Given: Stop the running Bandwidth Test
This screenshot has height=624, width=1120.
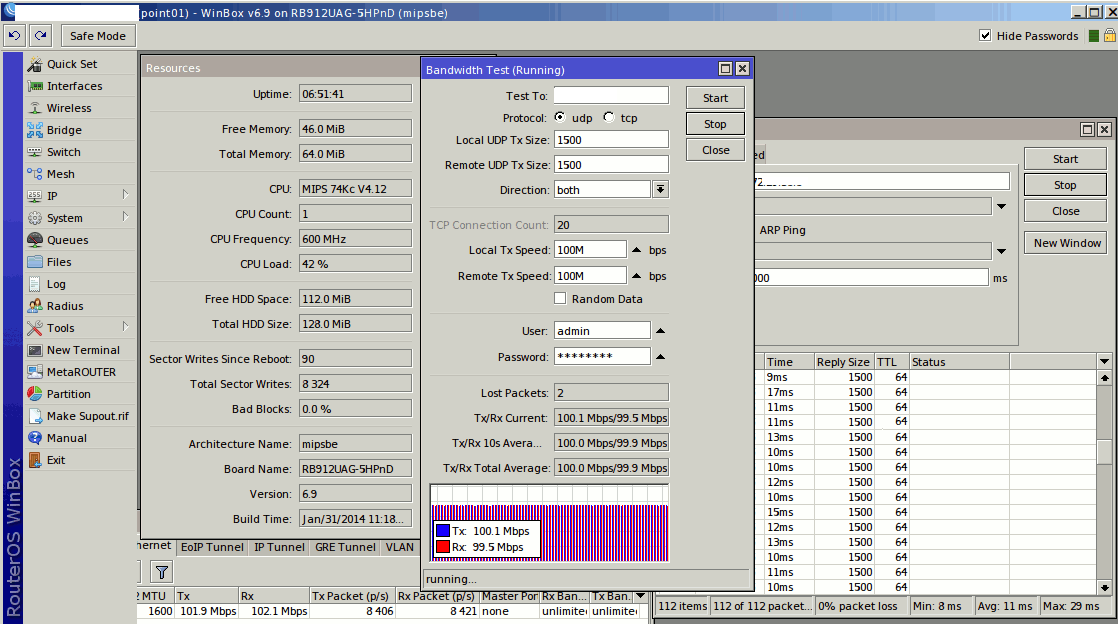Looking at the screenshot, I should (x=715, y=124).
